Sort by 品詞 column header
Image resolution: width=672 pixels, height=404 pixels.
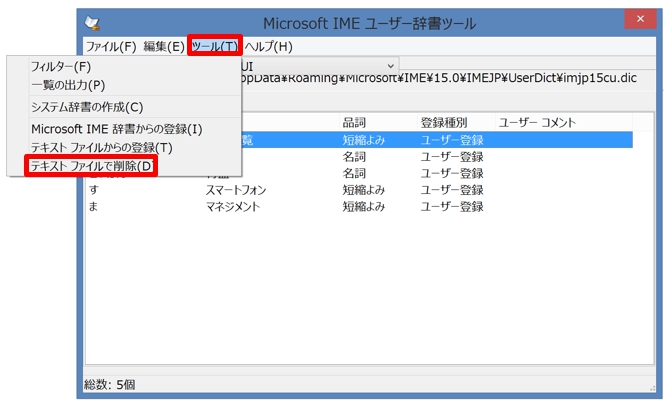pyautogui.click(x=354, y=123)
